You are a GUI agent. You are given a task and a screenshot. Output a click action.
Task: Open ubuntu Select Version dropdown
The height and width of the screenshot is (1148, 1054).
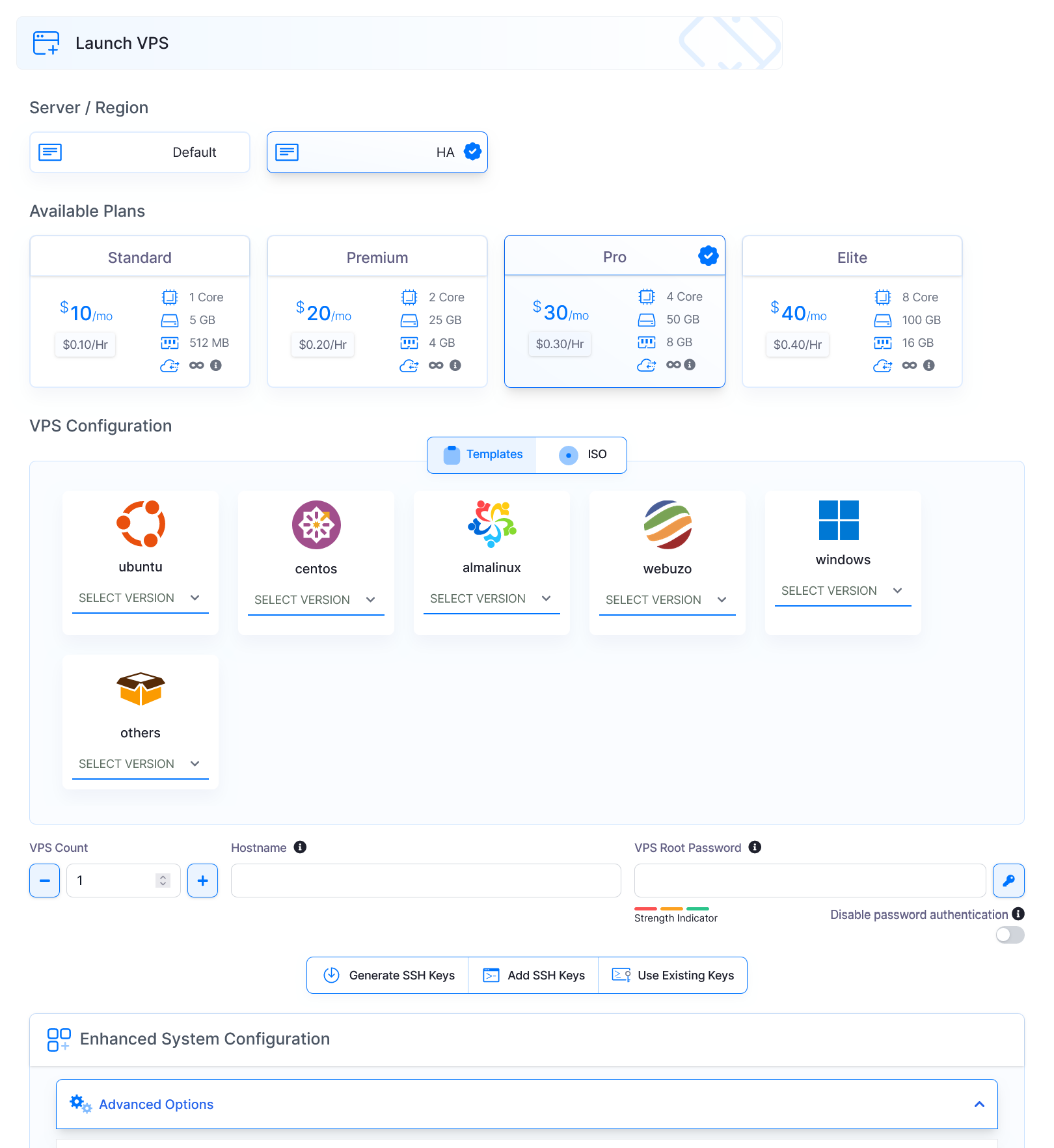(x=141, y=598)
